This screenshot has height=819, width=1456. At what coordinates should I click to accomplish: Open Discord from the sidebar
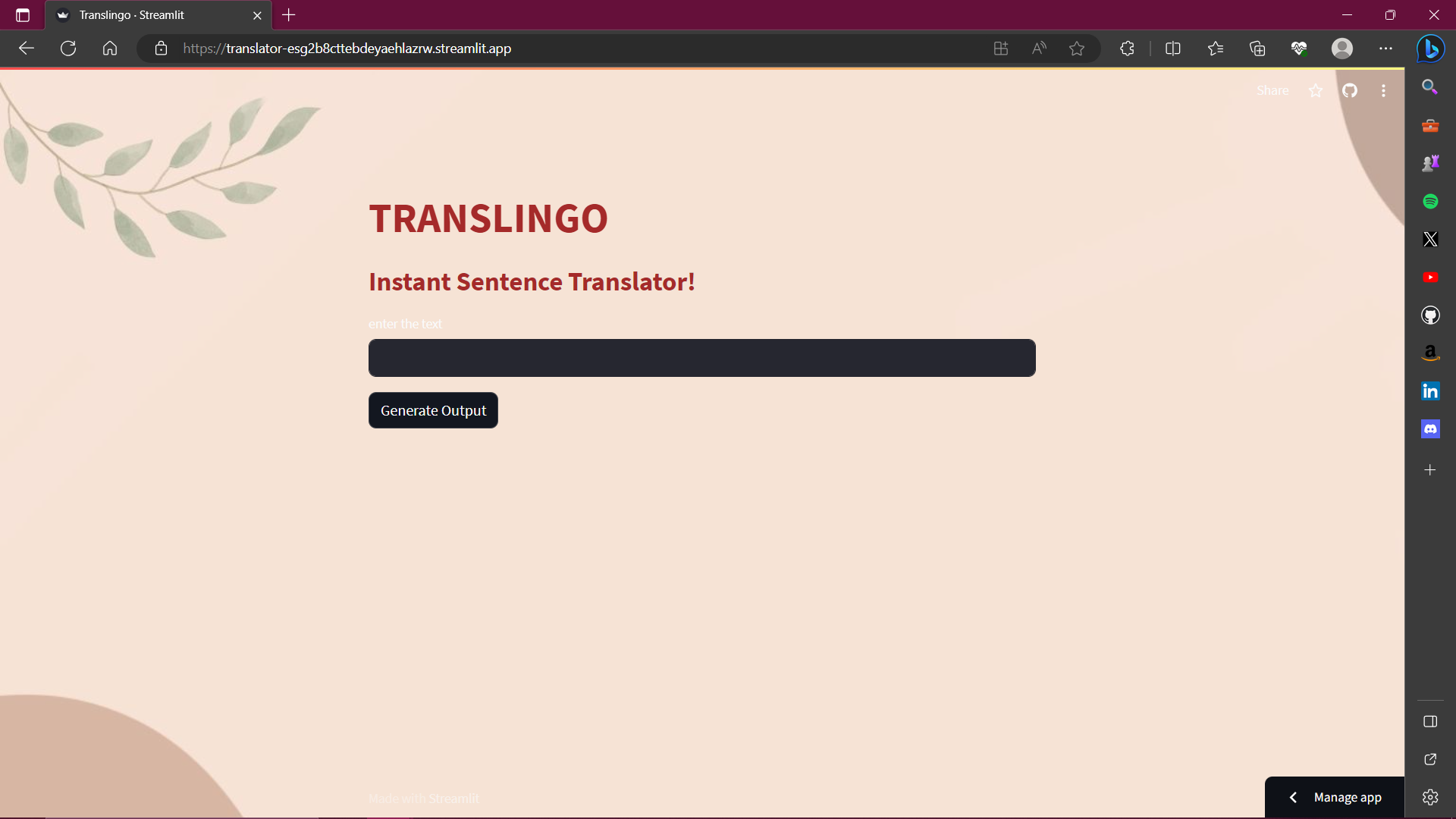(x=1430, y=428)
